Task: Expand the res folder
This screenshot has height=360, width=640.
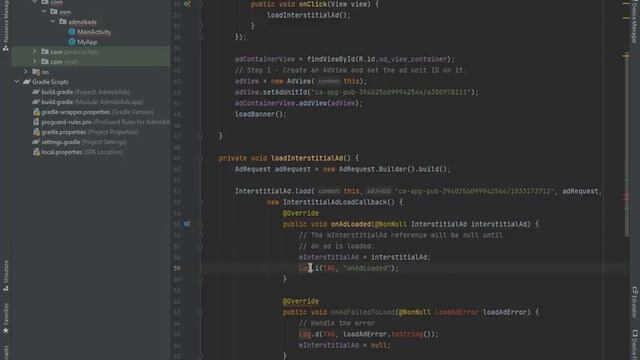Action: tap(25, 72)
